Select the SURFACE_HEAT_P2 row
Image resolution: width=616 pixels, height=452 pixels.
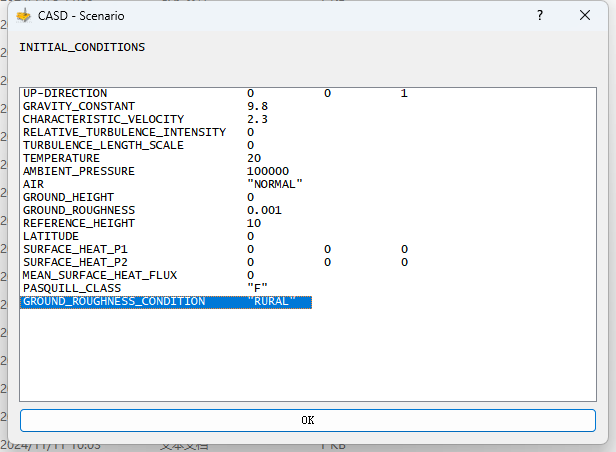75,262
